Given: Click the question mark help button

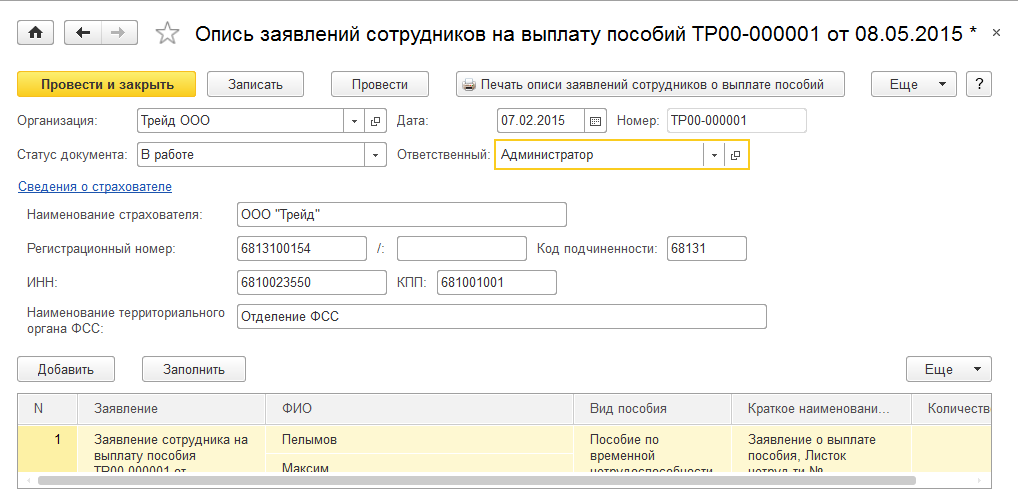Looking at the screenshot, I should tap(978, 84).
